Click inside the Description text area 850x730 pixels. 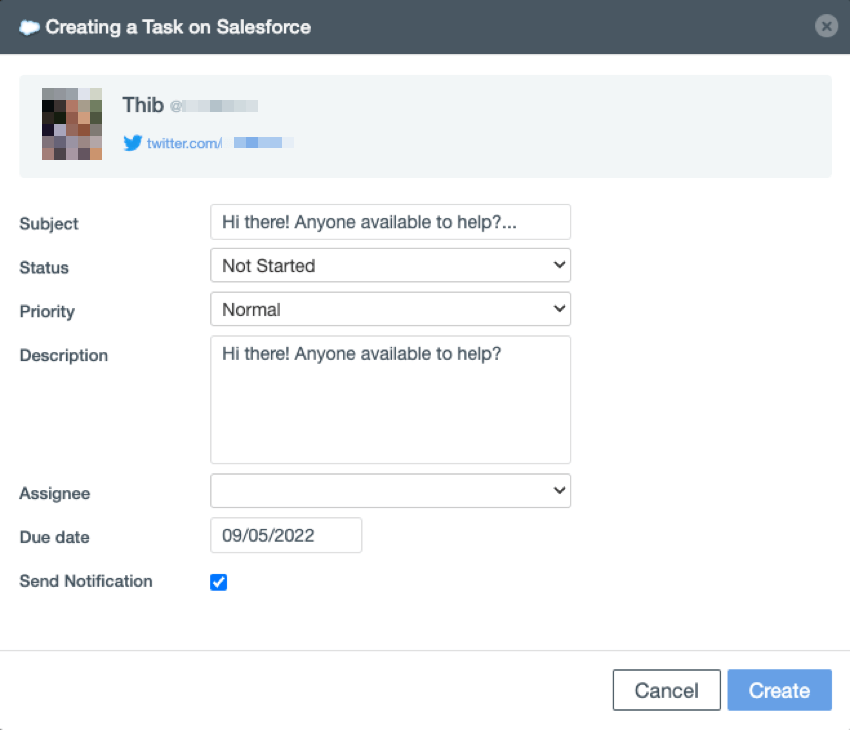390,400
